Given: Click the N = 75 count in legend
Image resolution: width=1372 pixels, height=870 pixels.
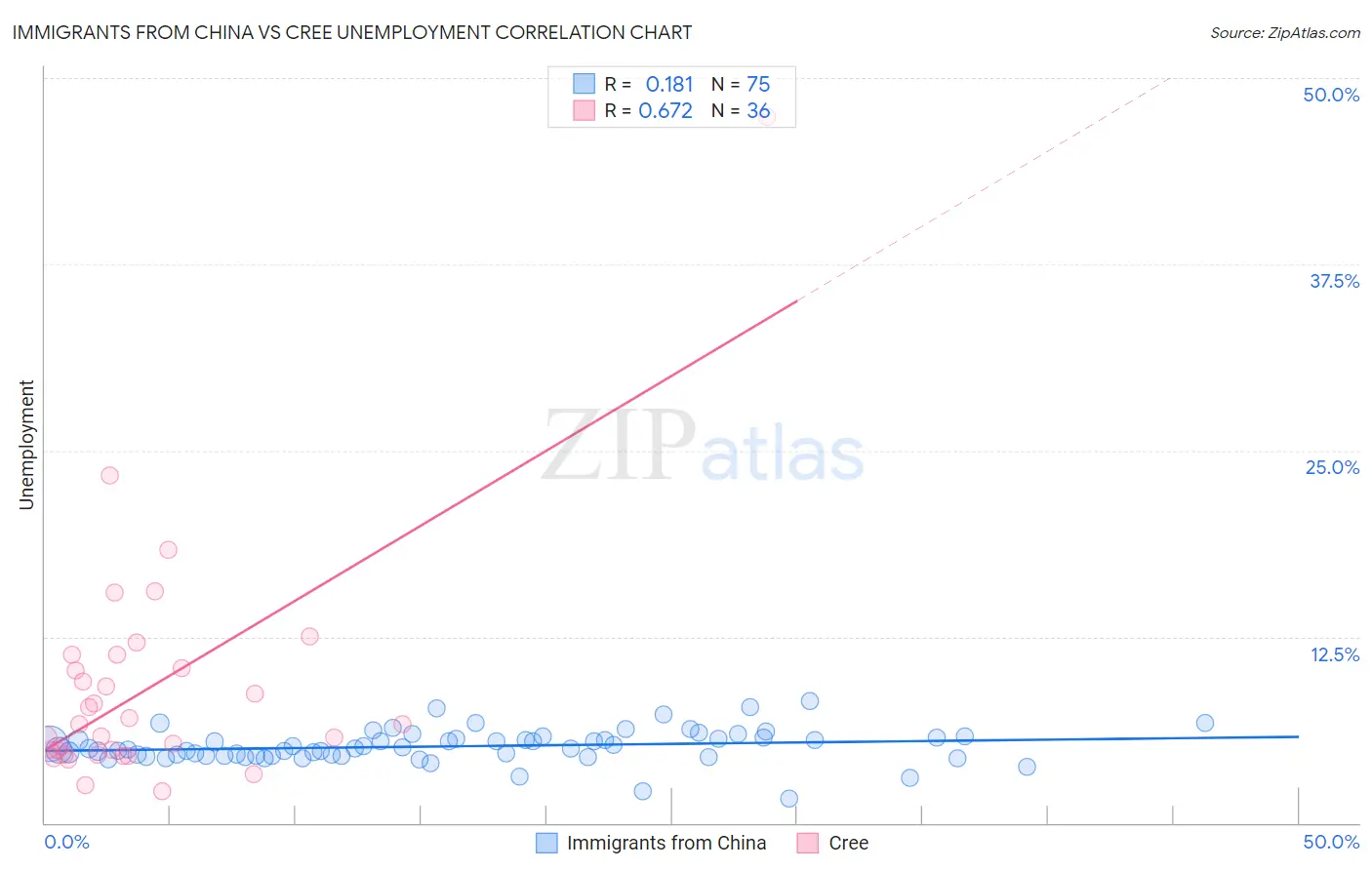Looking at the screenshot, I should coord(741,84).
